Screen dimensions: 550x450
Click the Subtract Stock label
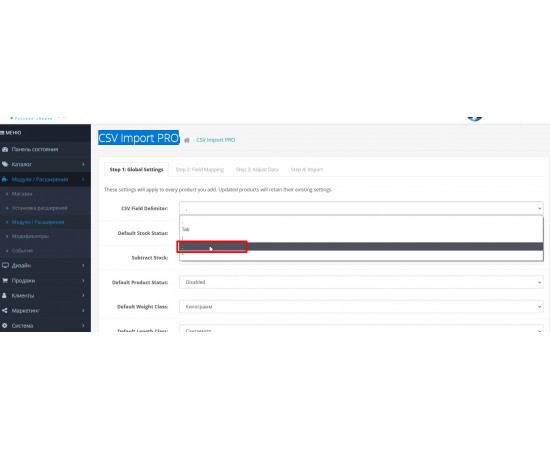150,258
